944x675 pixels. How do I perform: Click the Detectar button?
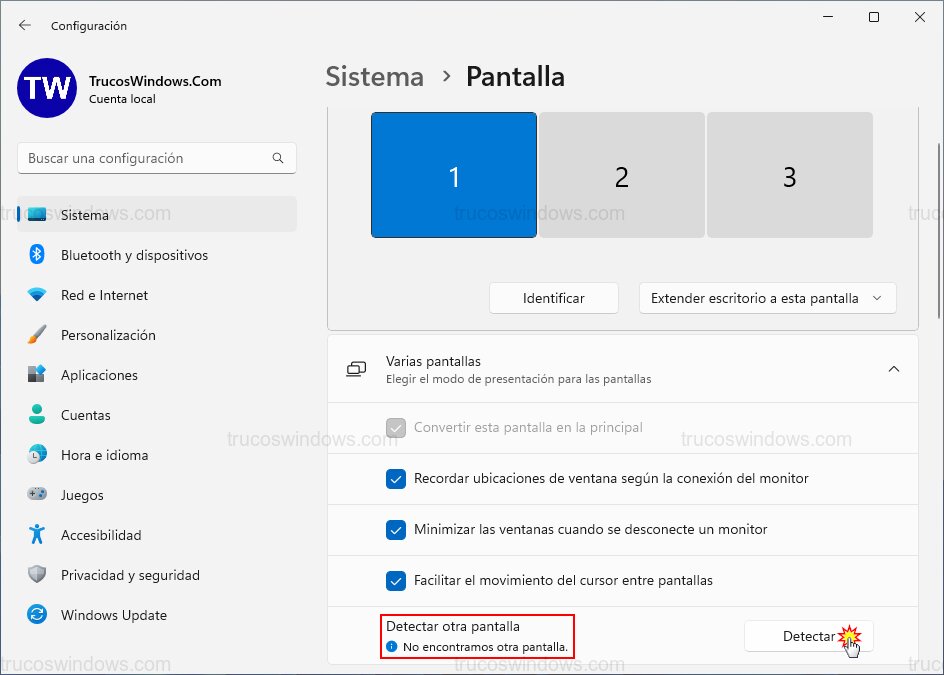click(x=808, y=636)
